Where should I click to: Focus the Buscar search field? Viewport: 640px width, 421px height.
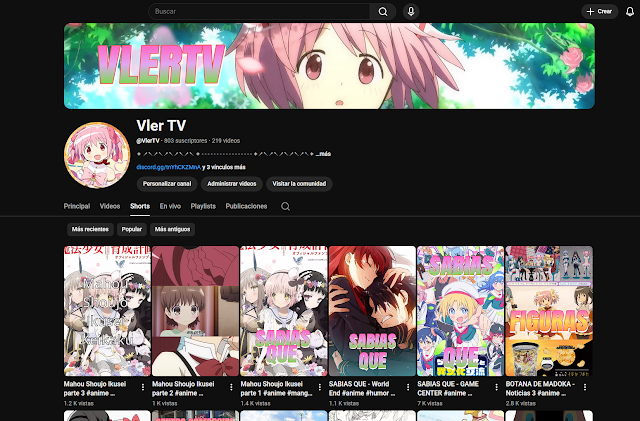(260, 11)
